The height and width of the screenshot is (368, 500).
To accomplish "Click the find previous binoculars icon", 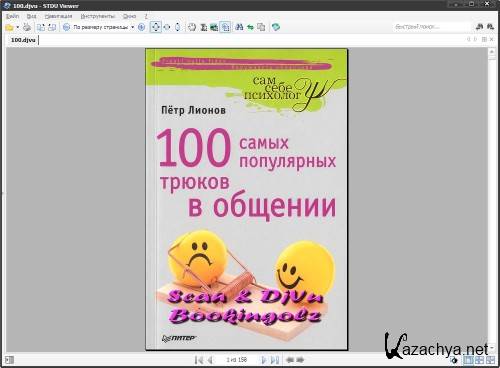I will pyautogui.click(x=479, y=27).
